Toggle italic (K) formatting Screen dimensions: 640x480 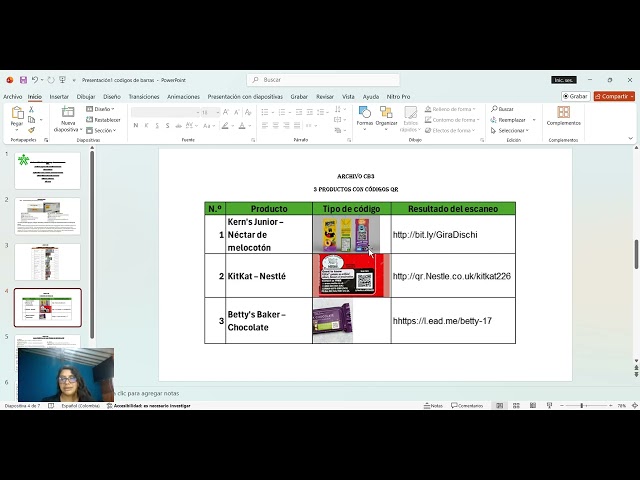pos(147,126)
